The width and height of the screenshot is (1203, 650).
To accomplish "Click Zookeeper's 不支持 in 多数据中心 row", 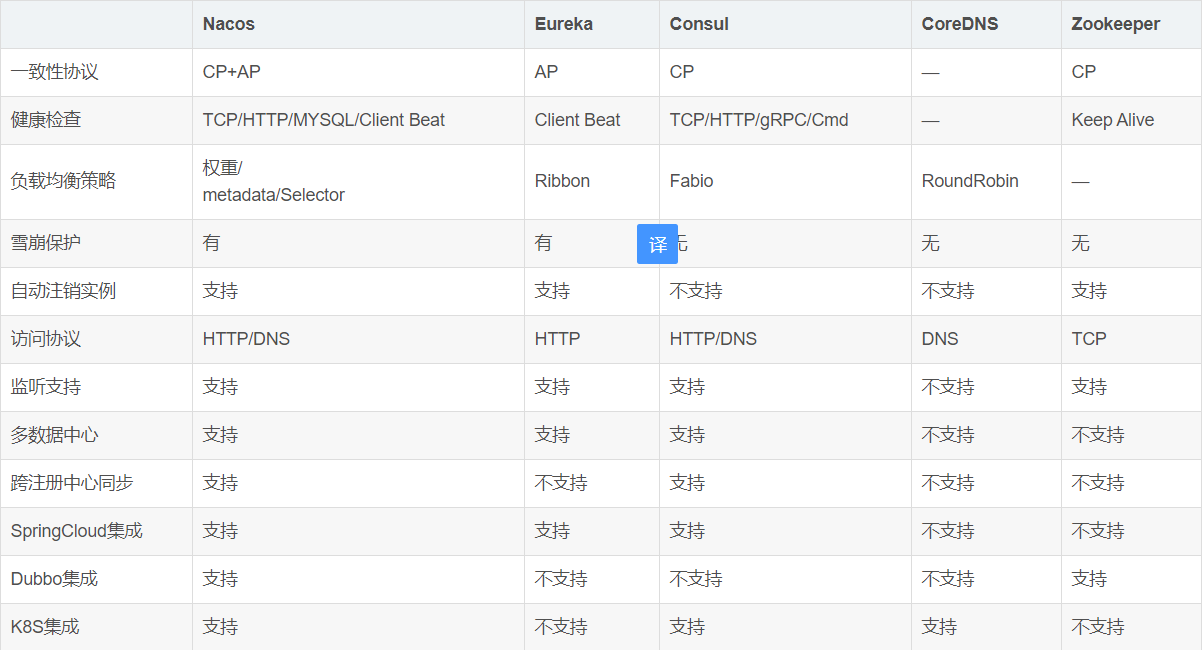I will click(1098, 435).
